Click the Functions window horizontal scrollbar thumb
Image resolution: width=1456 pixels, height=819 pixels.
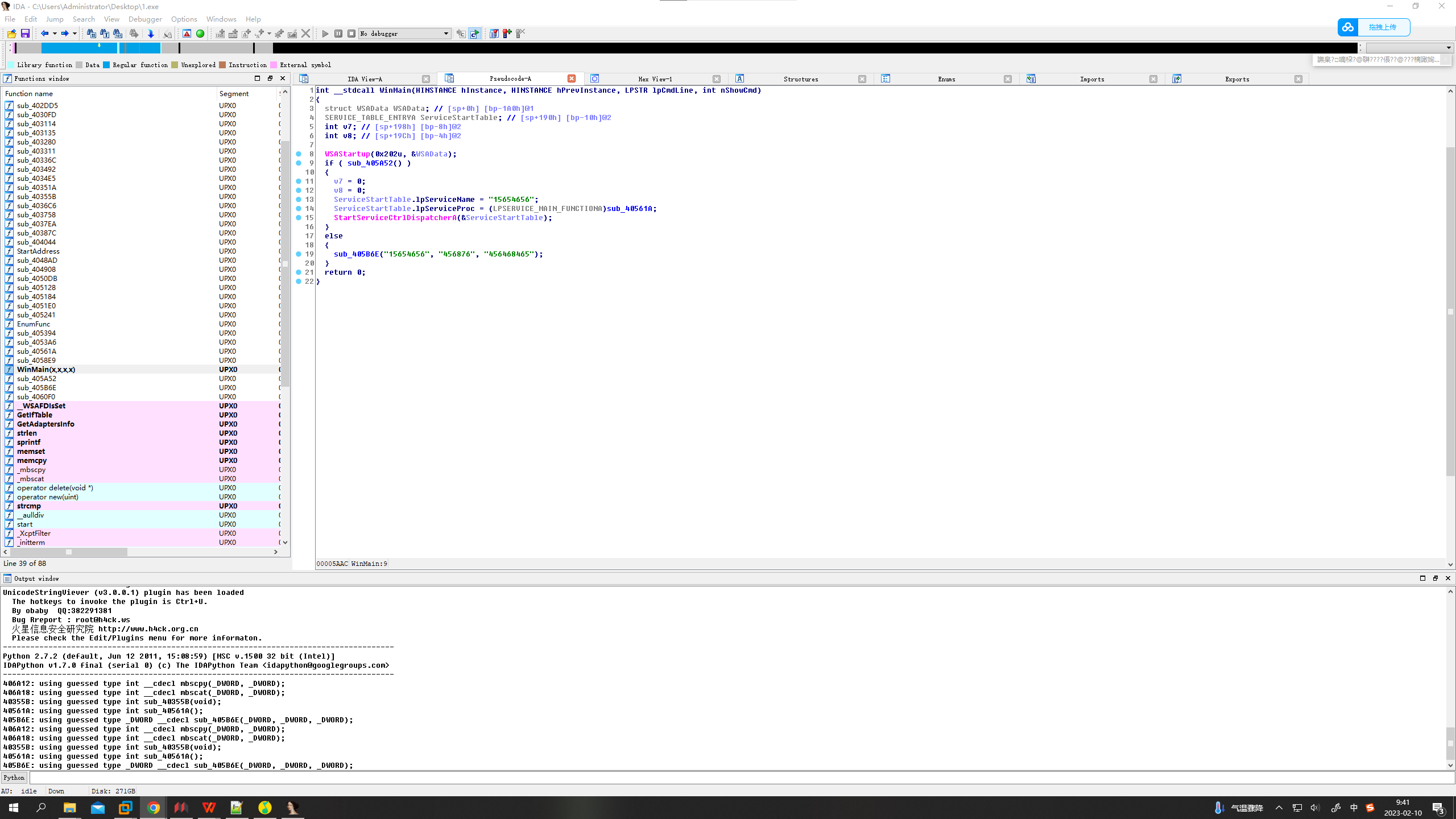click(69, 552)
